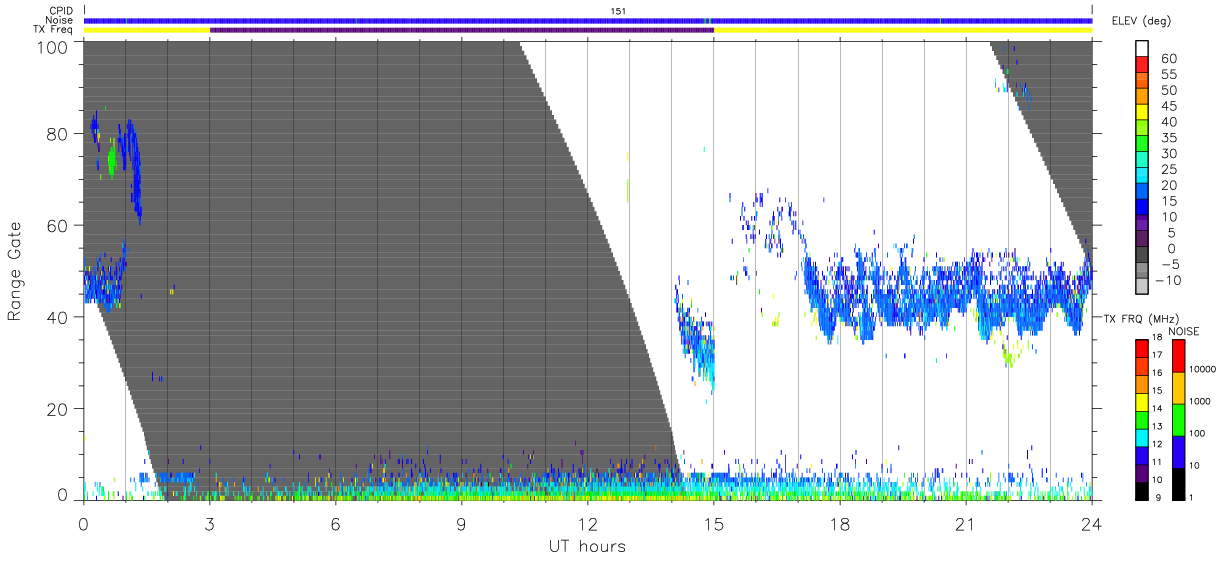The image size is (1228, 567).
Task: Click the 6 tick on the UT hours axis
Action: 336,524
